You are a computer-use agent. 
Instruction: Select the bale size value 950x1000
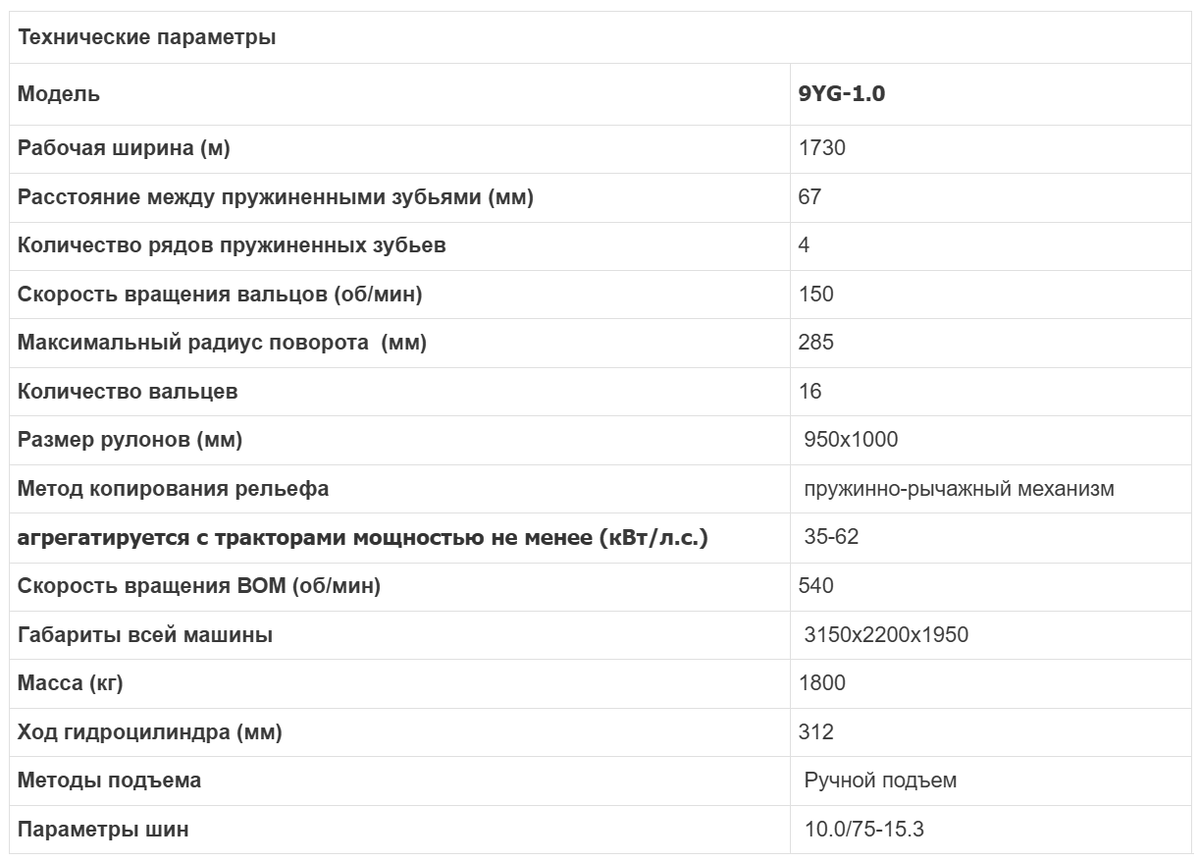[851, 440]
